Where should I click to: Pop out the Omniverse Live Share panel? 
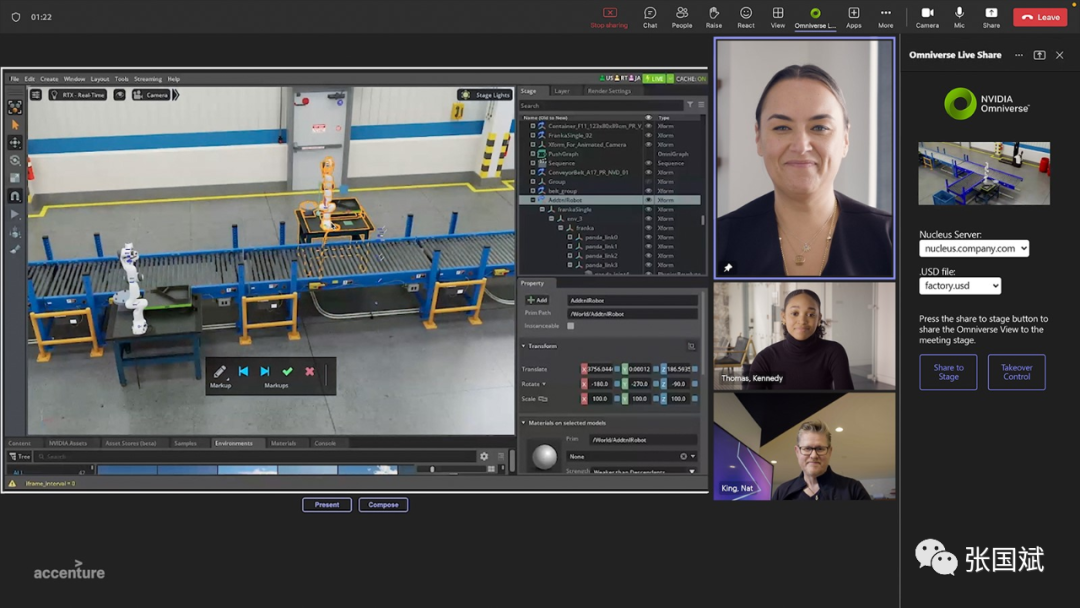(1039, 55)
